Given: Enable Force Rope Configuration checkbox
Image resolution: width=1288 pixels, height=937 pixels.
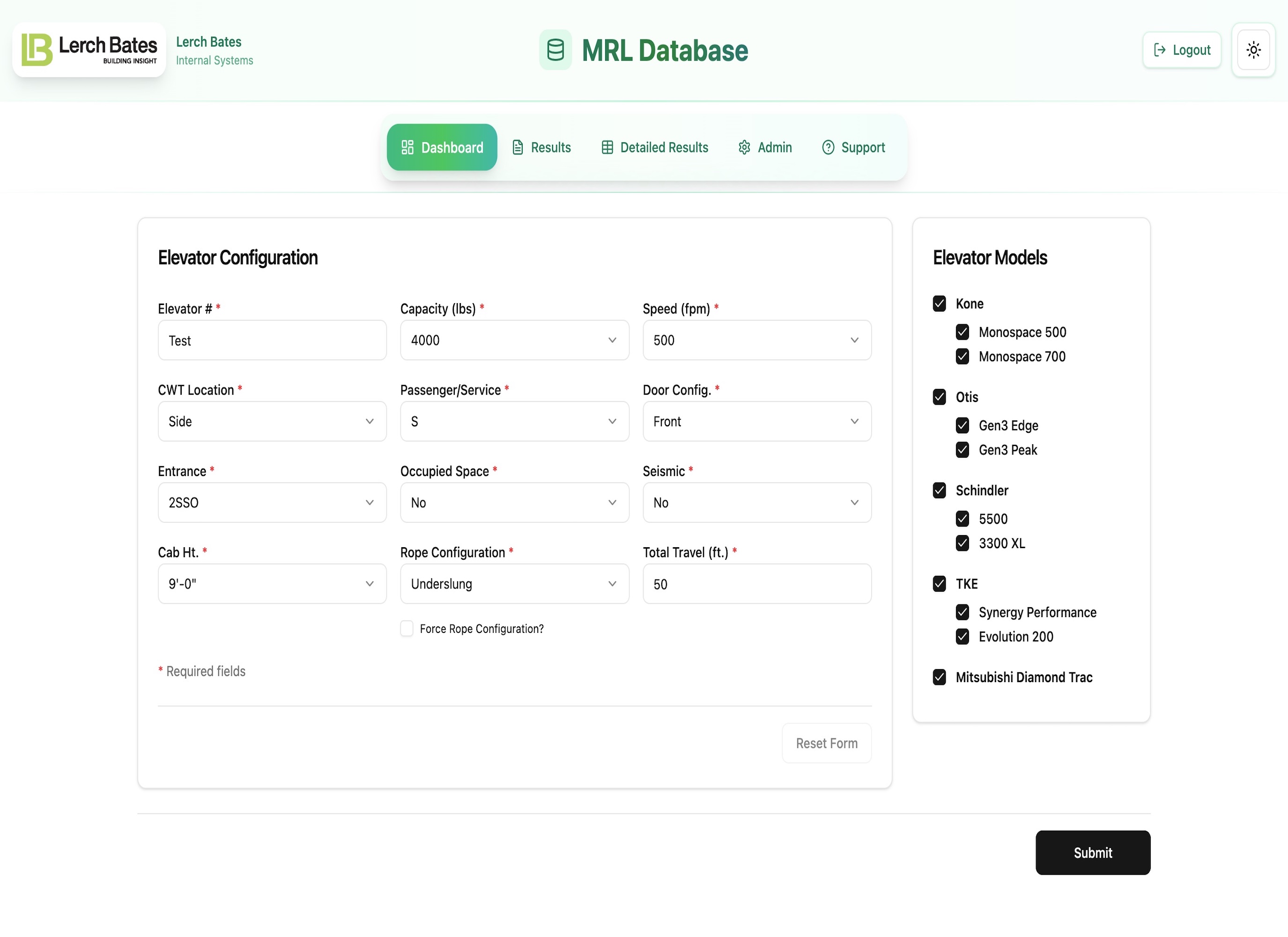Looking at the screenshot, I should click(x=407, y=628).
